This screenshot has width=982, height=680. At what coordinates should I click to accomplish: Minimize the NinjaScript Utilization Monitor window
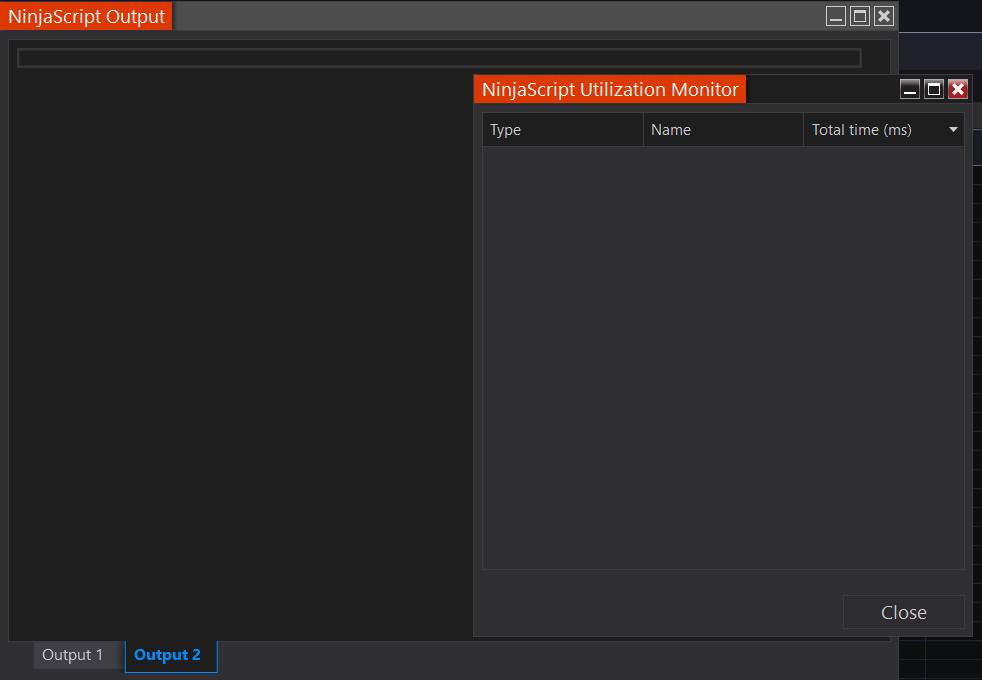[909, 90]
